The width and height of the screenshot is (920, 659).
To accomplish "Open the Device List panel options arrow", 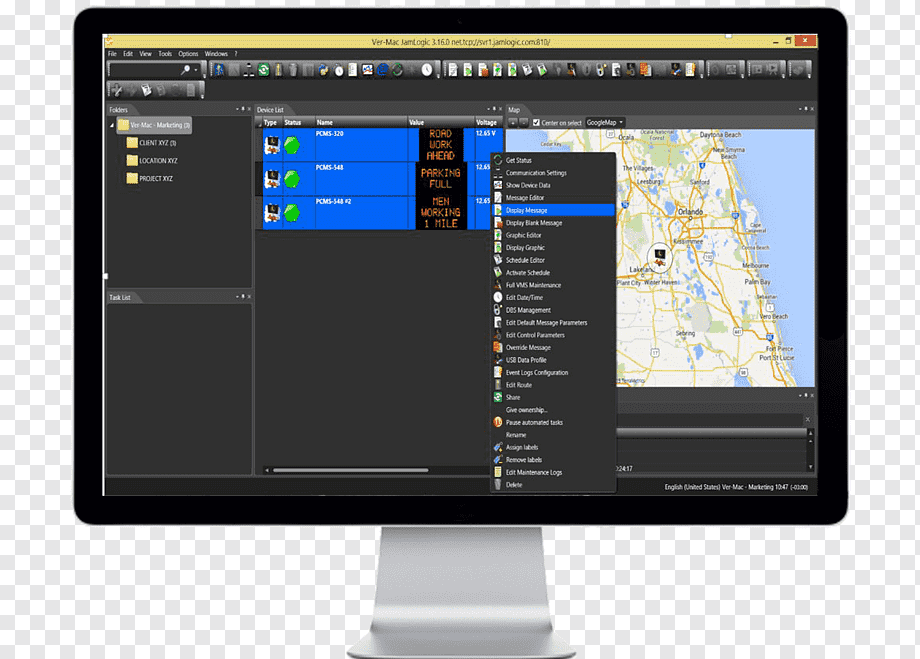I will (x=488, y=109).
